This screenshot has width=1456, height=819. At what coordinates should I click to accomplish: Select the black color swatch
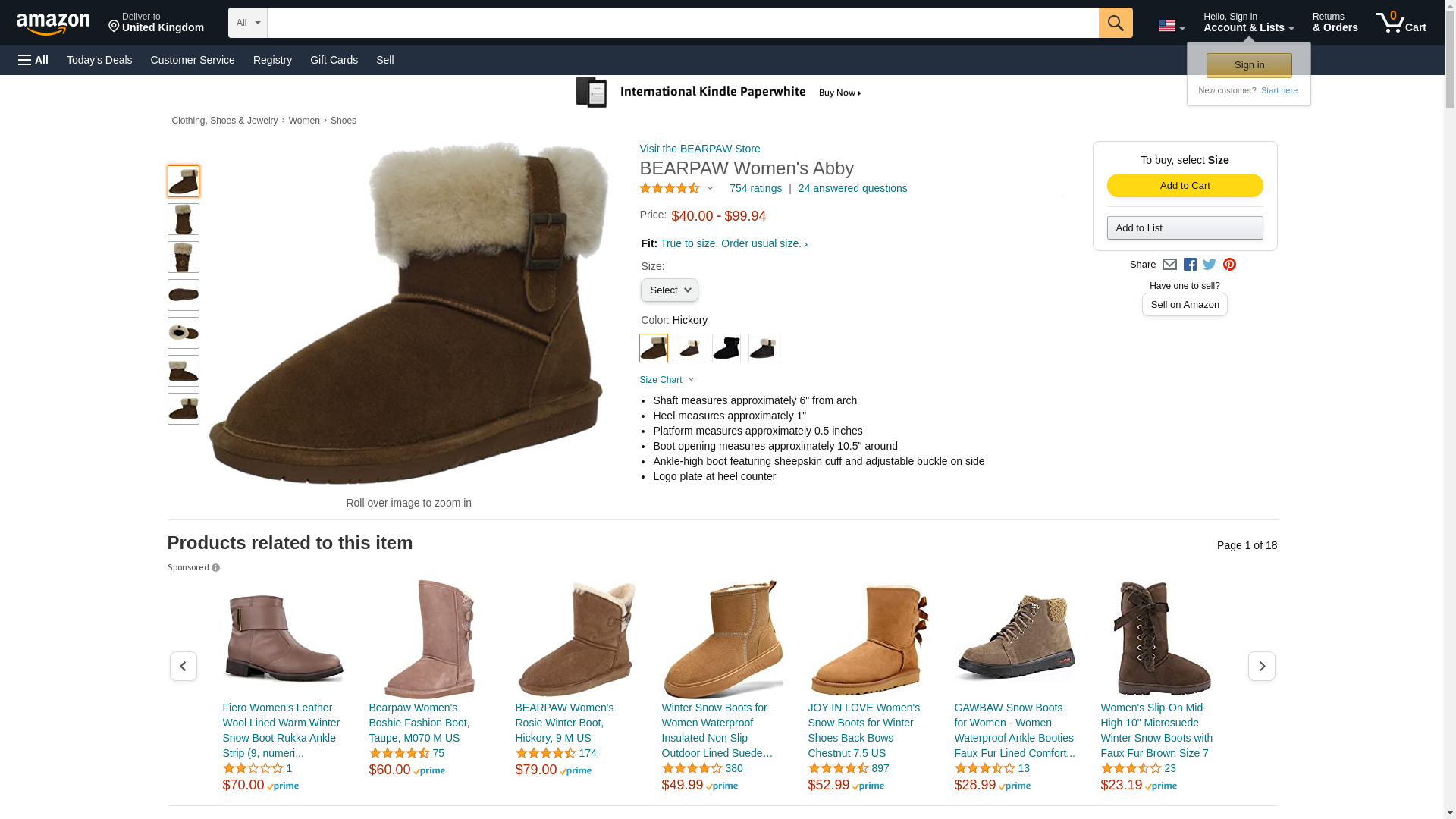[726, 348]
